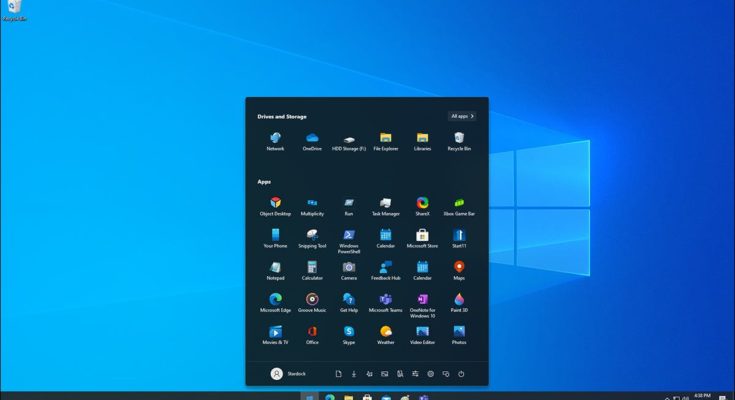This screenshot has height=400, width=735.
Task: Open Recycle Bin on the desktop
Action: click(15, 10)
